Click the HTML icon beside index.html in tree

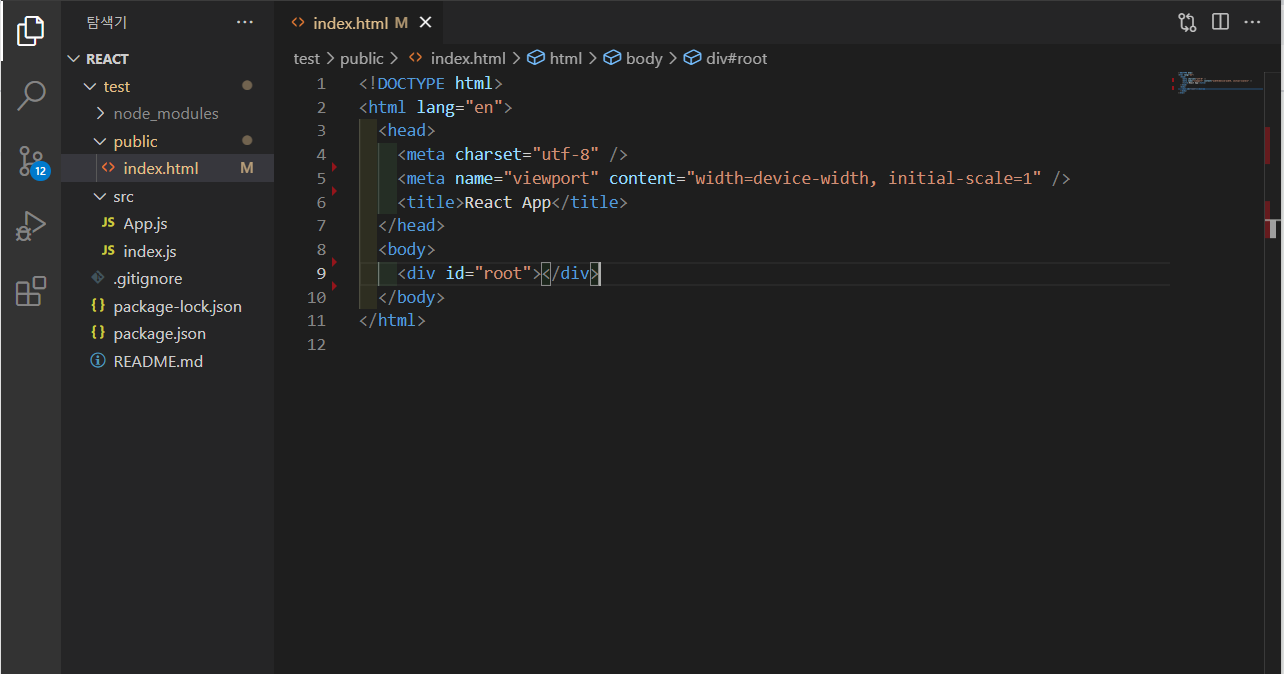[x=108, y=168]
